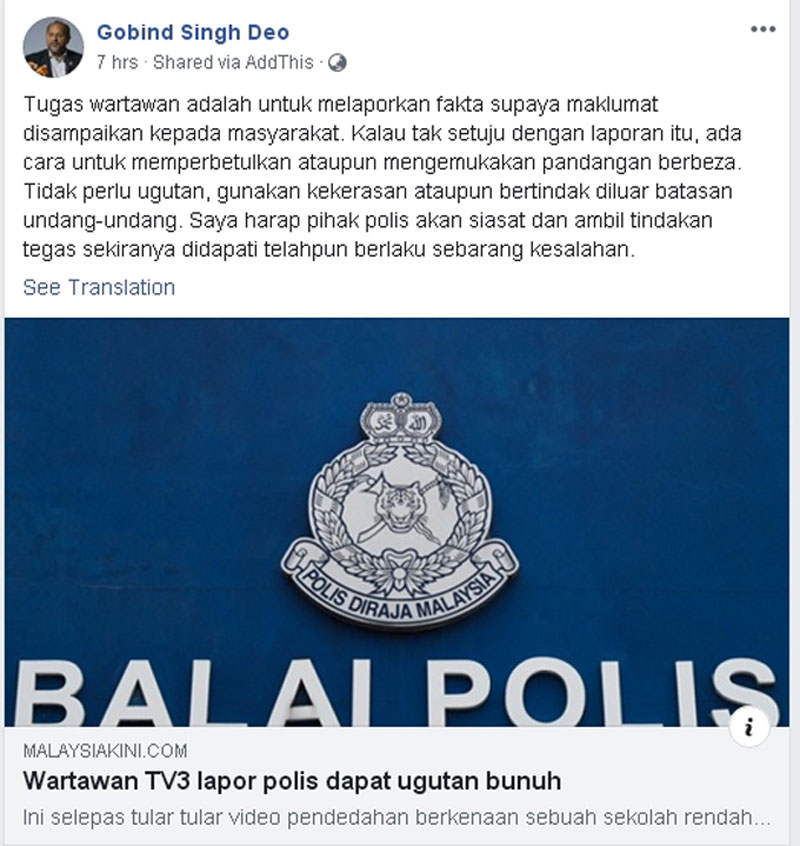Click Gobind Singh Deo's profile picture
This screenshot has height=846, width=800.
[x=53, y=47]
